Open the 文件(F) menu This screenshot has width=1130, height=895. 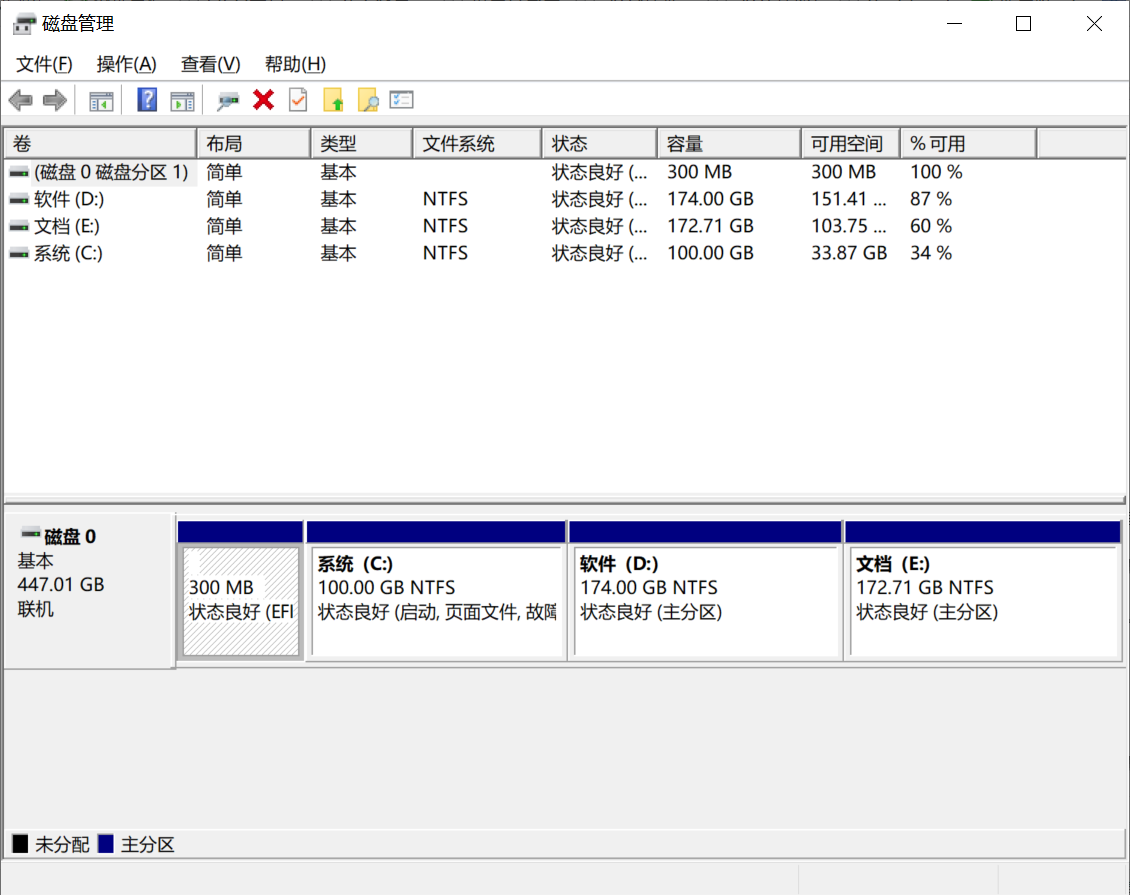point(44,64)
